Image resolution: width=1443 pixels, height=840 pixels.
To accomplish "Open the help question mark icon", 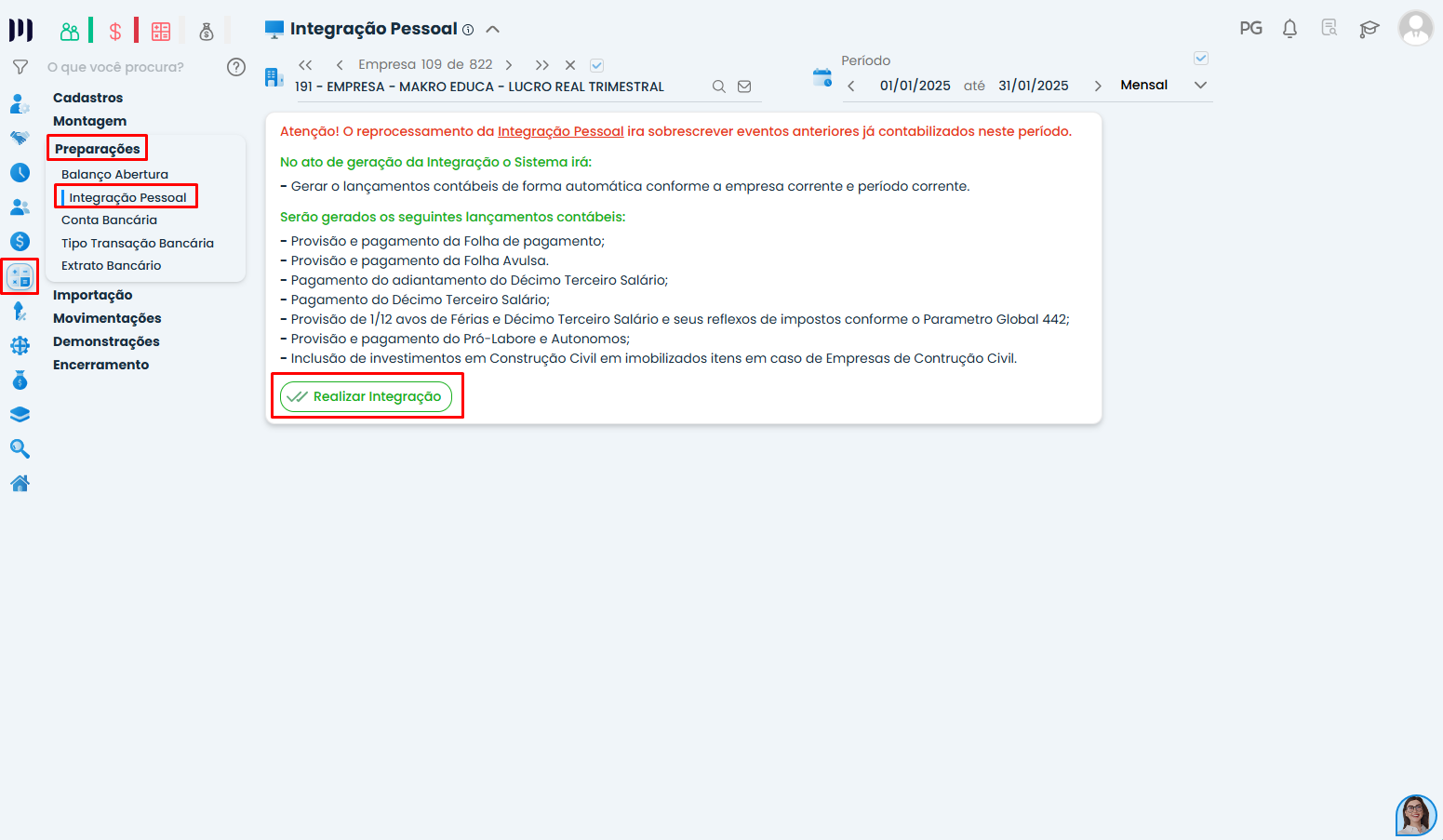I will 236,67.
